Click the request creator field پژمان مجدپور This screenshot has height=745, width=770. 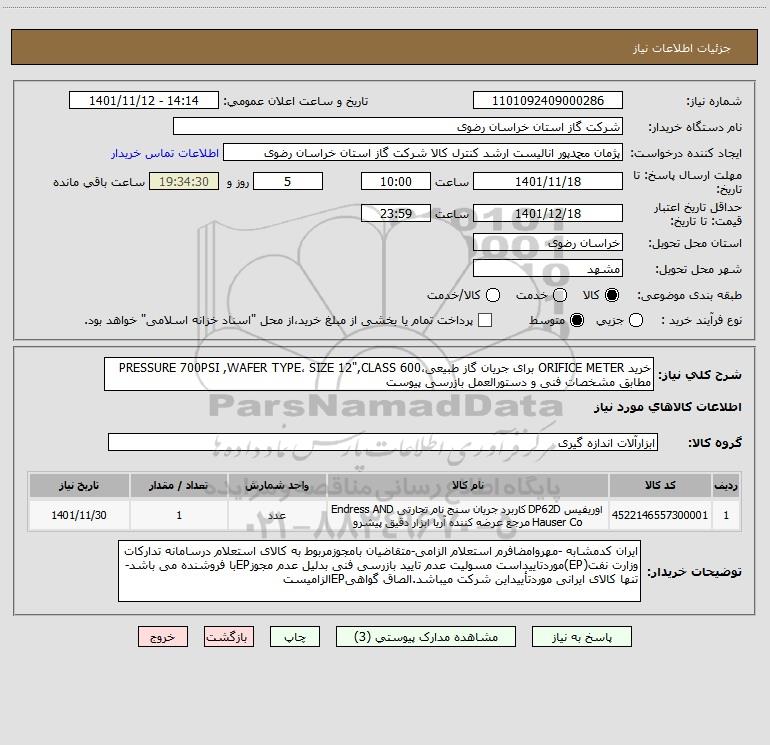[x=423, y=152]
